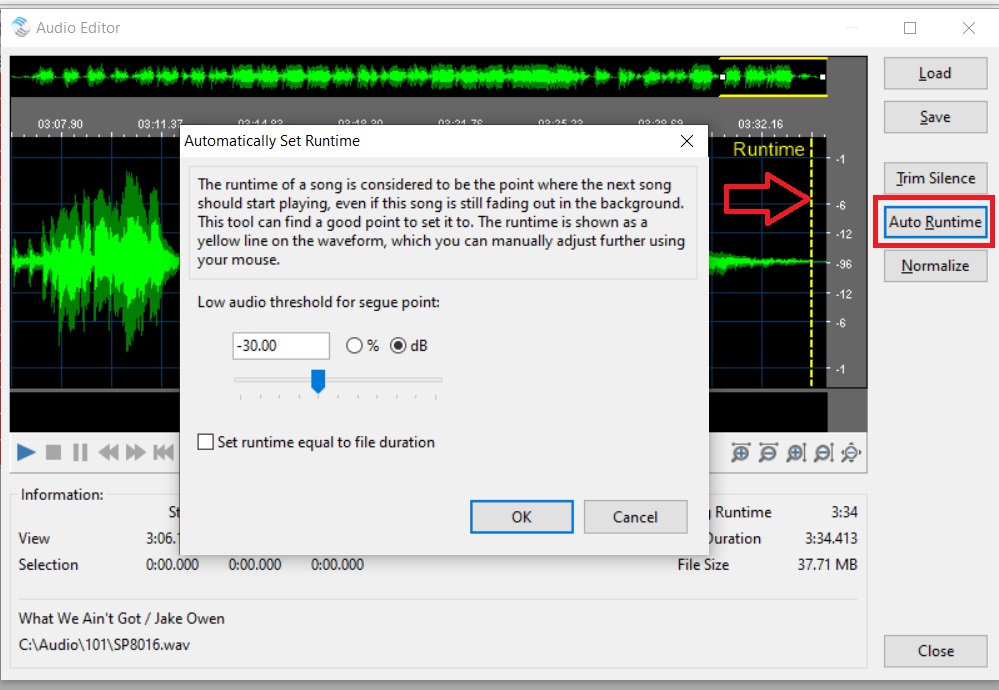The height and width of the screenshot is (690, 999).
Task: Click the Save button
Action: point(935,117)
